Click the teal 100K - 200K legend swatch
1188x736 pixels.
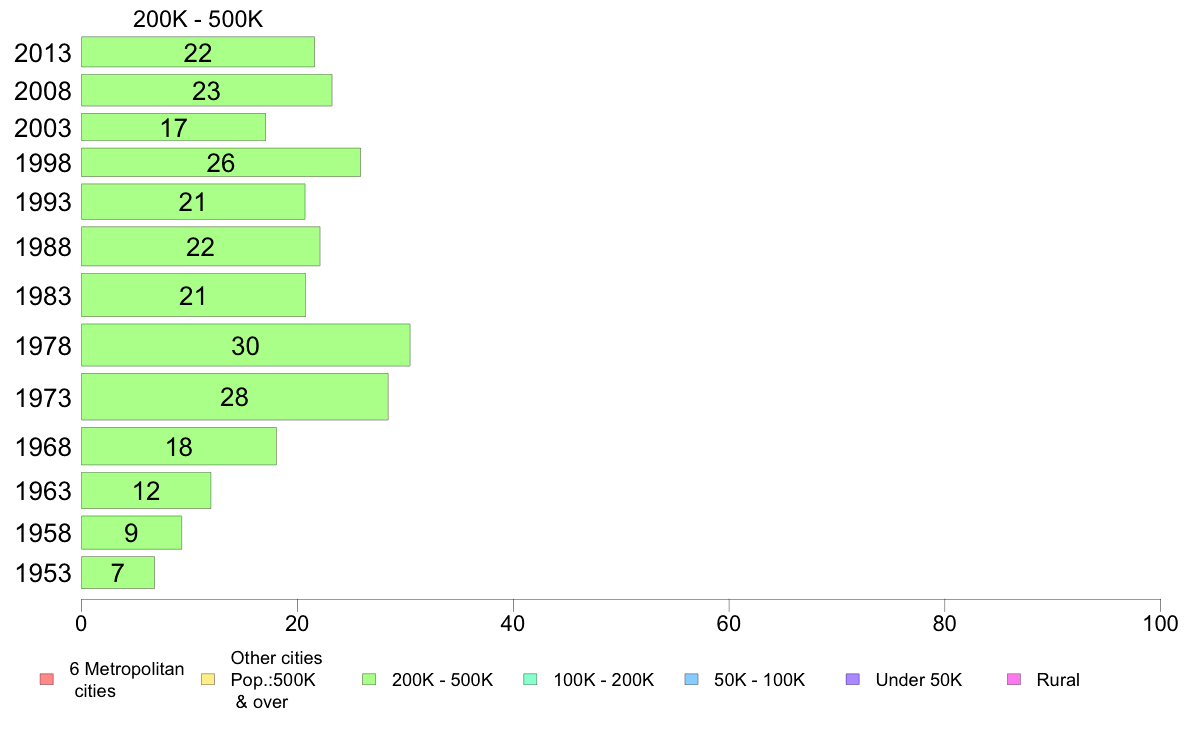[530, 679]
